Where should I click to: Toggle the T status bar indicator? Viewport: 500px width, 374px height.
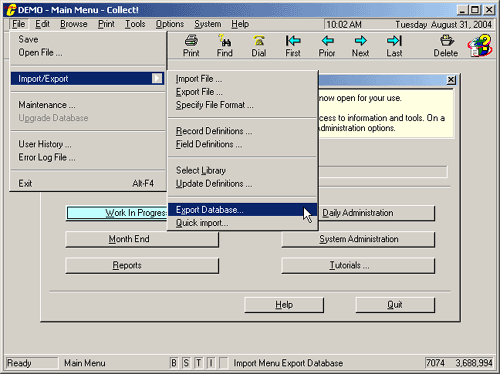coord(198,363)
